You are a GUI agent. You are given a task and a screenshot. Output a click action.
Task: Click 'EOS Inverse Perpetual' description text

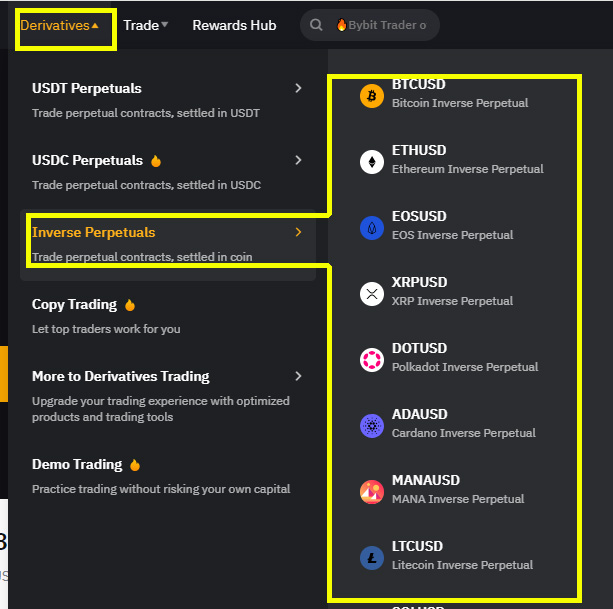(452, 235)
